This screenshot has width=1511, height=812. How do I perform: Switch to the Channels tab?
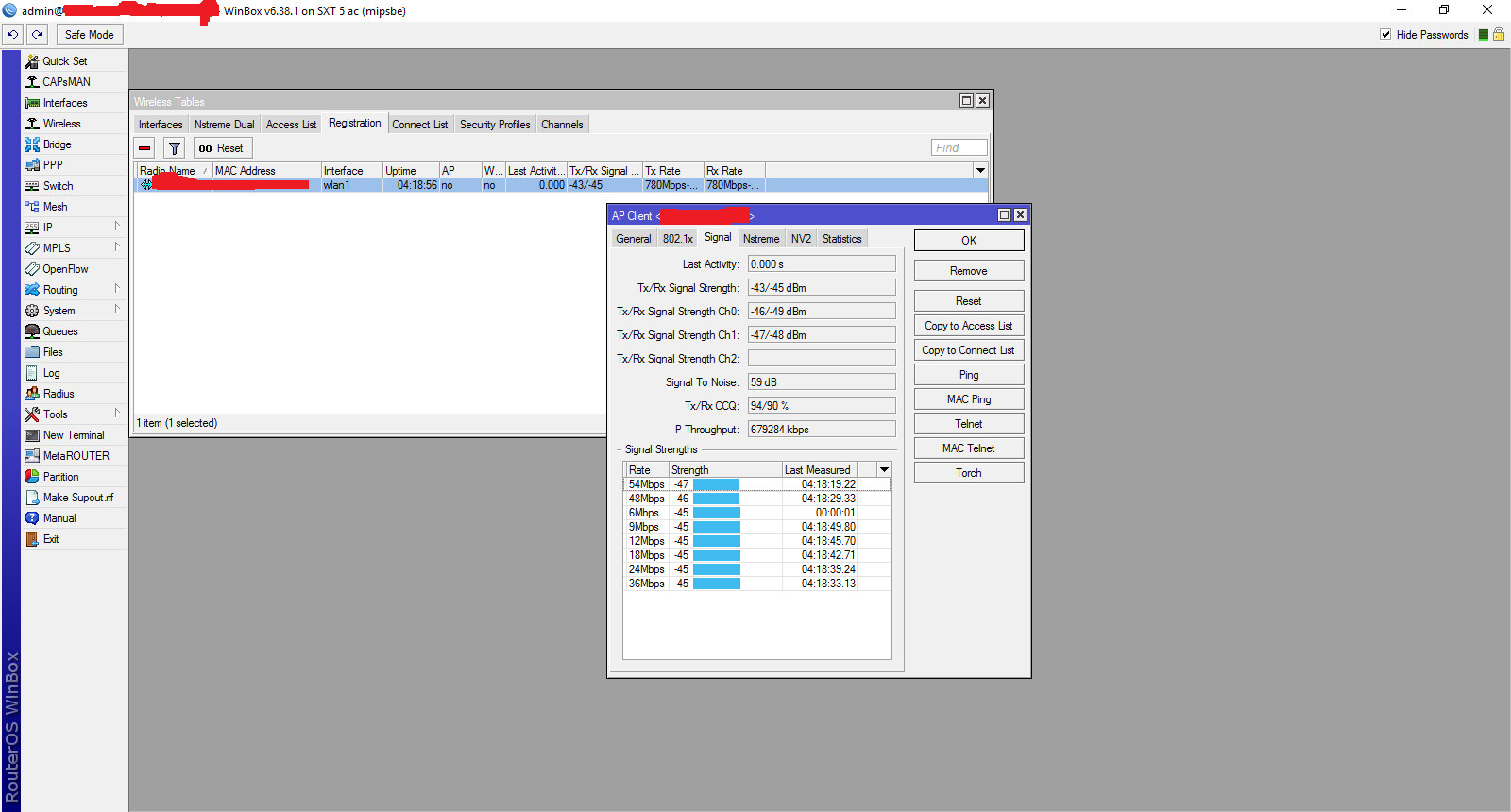click(562, 125)
